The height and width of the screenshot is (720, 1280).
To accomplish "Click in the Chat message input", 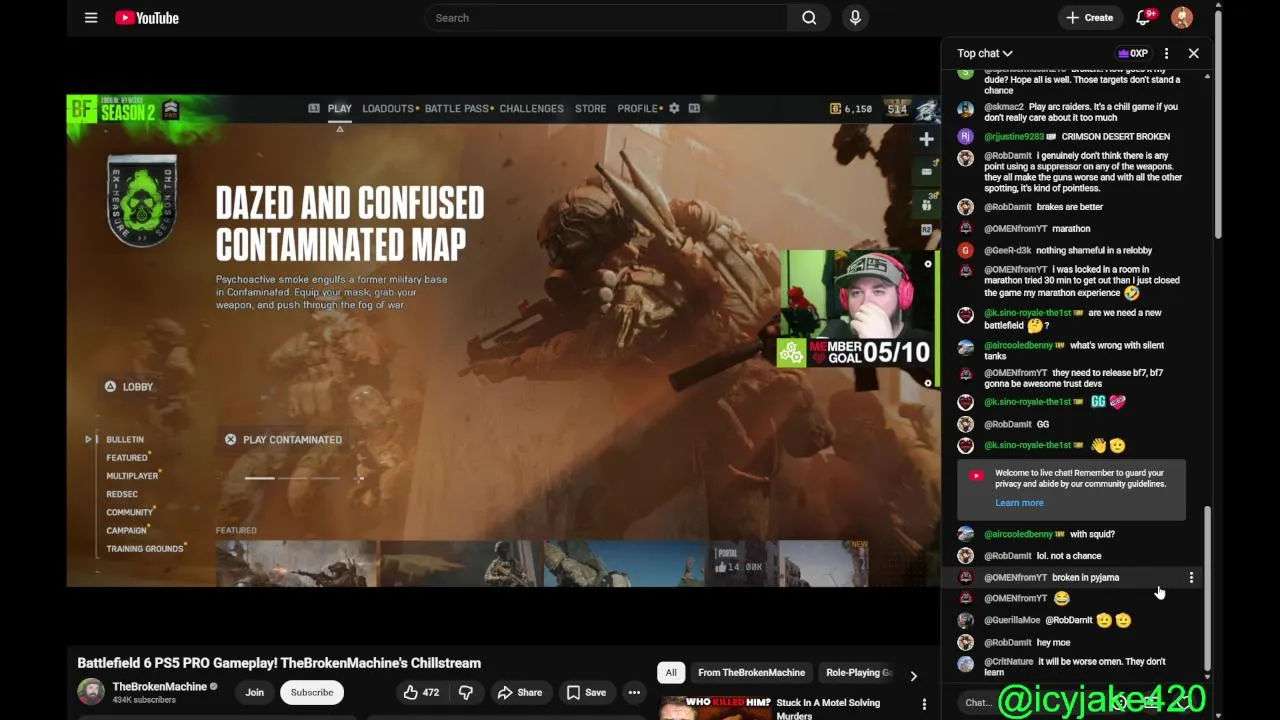I will pyautogui.click(x=977, y=703).
